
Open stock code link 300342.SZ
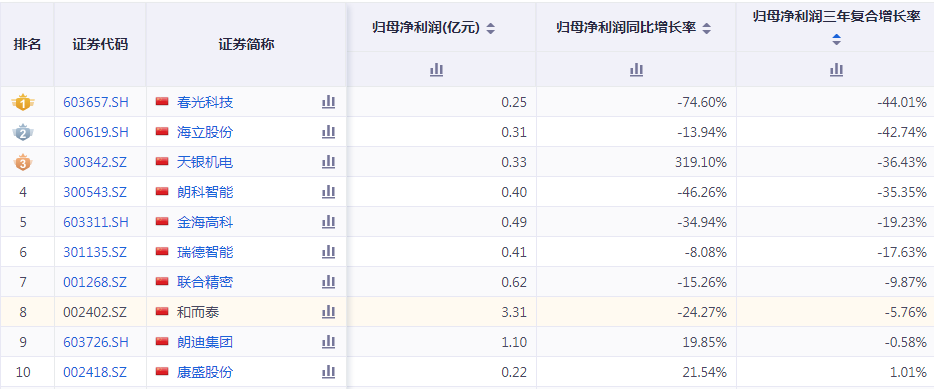point(95,161)
